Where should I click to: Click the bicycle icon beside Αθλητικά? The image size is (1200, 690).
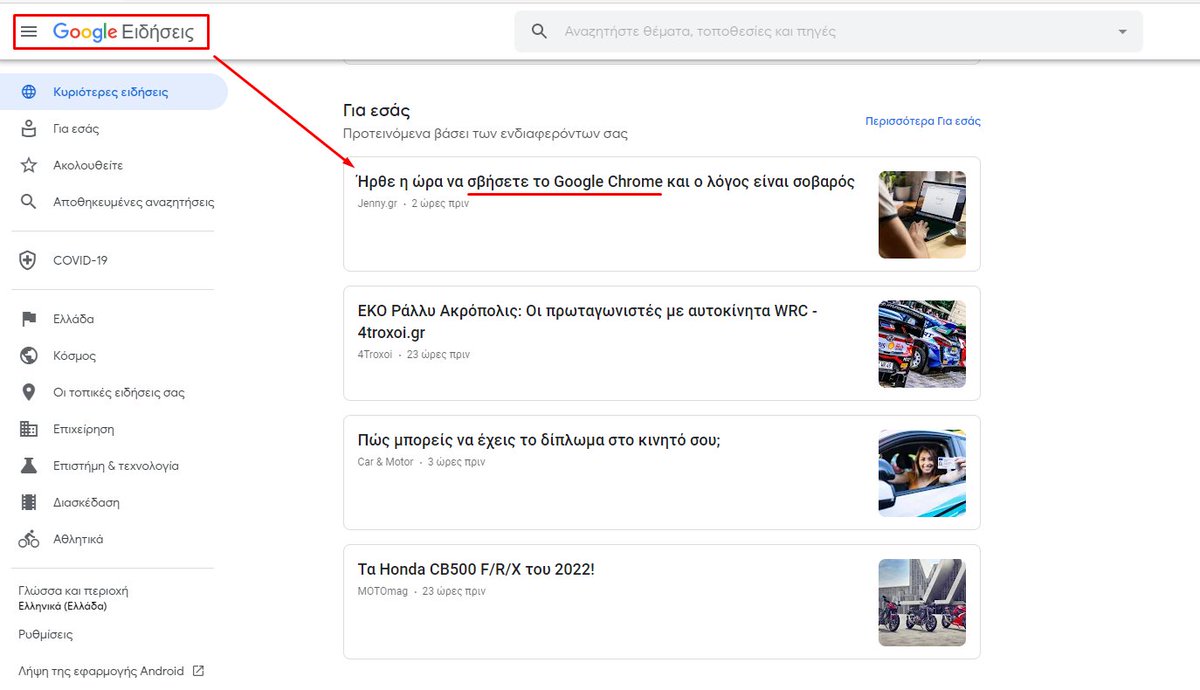[x=29, y=539]
